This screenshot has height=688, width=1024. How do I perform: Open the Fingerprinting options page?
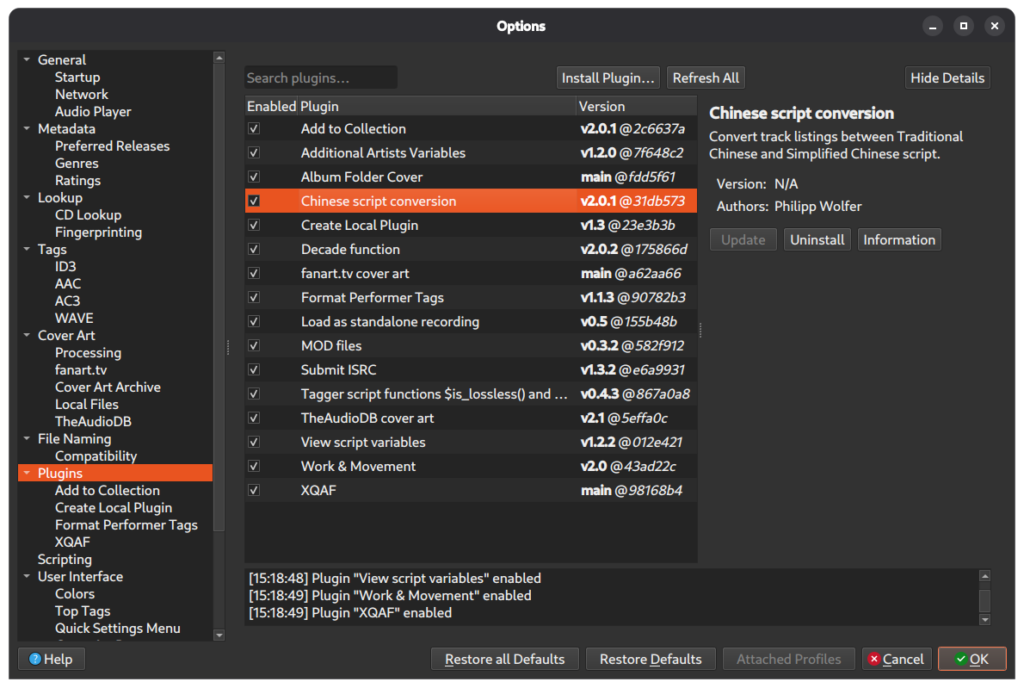pos(98,232)
